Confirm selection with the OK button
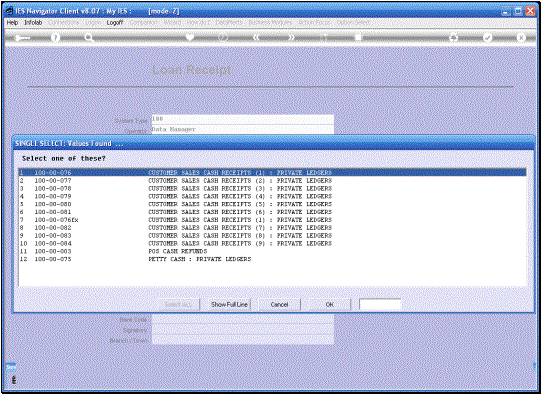Image resolution: width=541 pixels, height=394 pixels. coord(329,304)
